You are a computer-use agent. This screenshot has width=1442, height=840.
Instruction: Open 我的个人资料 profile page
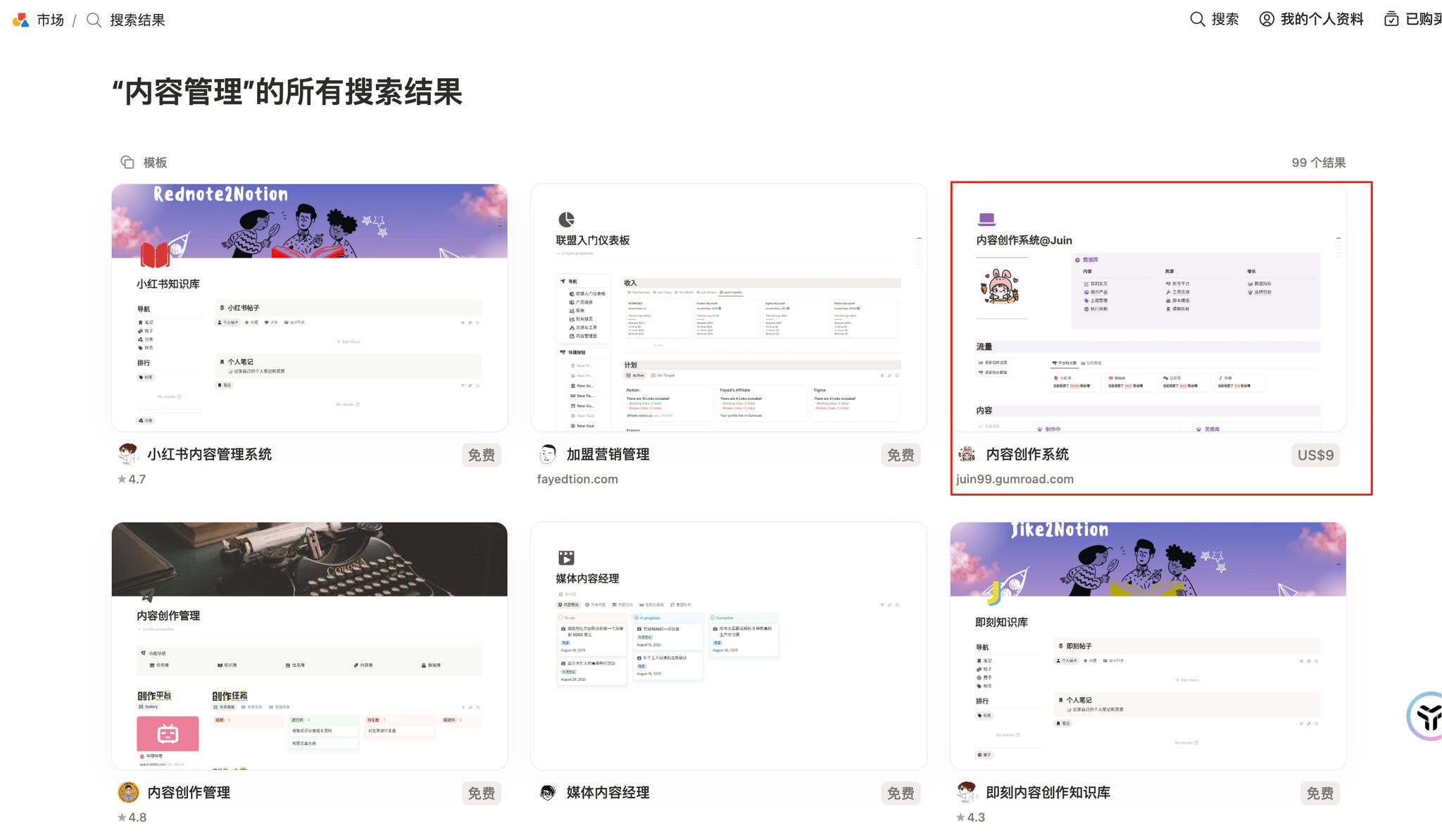point(1311,19)
